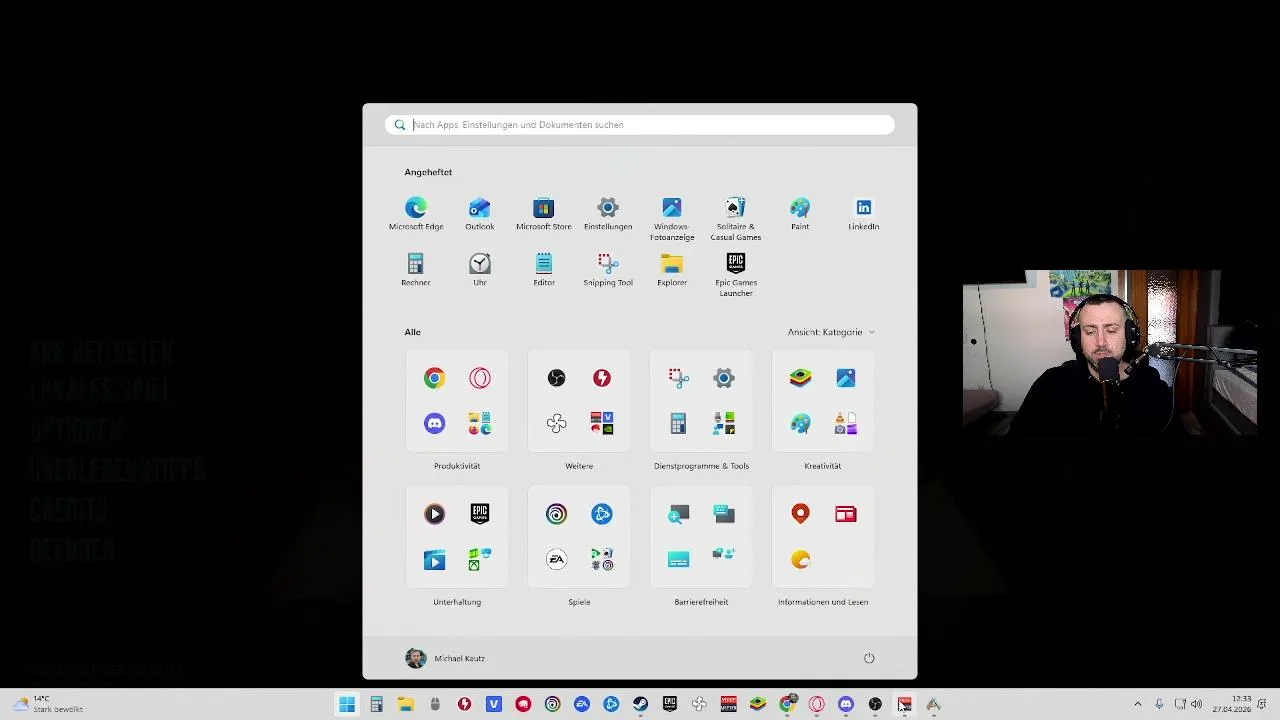Expand Dienstprogramme & Tools grouped mini-icons
1280x720 pixels.
(x=724, y=424)
